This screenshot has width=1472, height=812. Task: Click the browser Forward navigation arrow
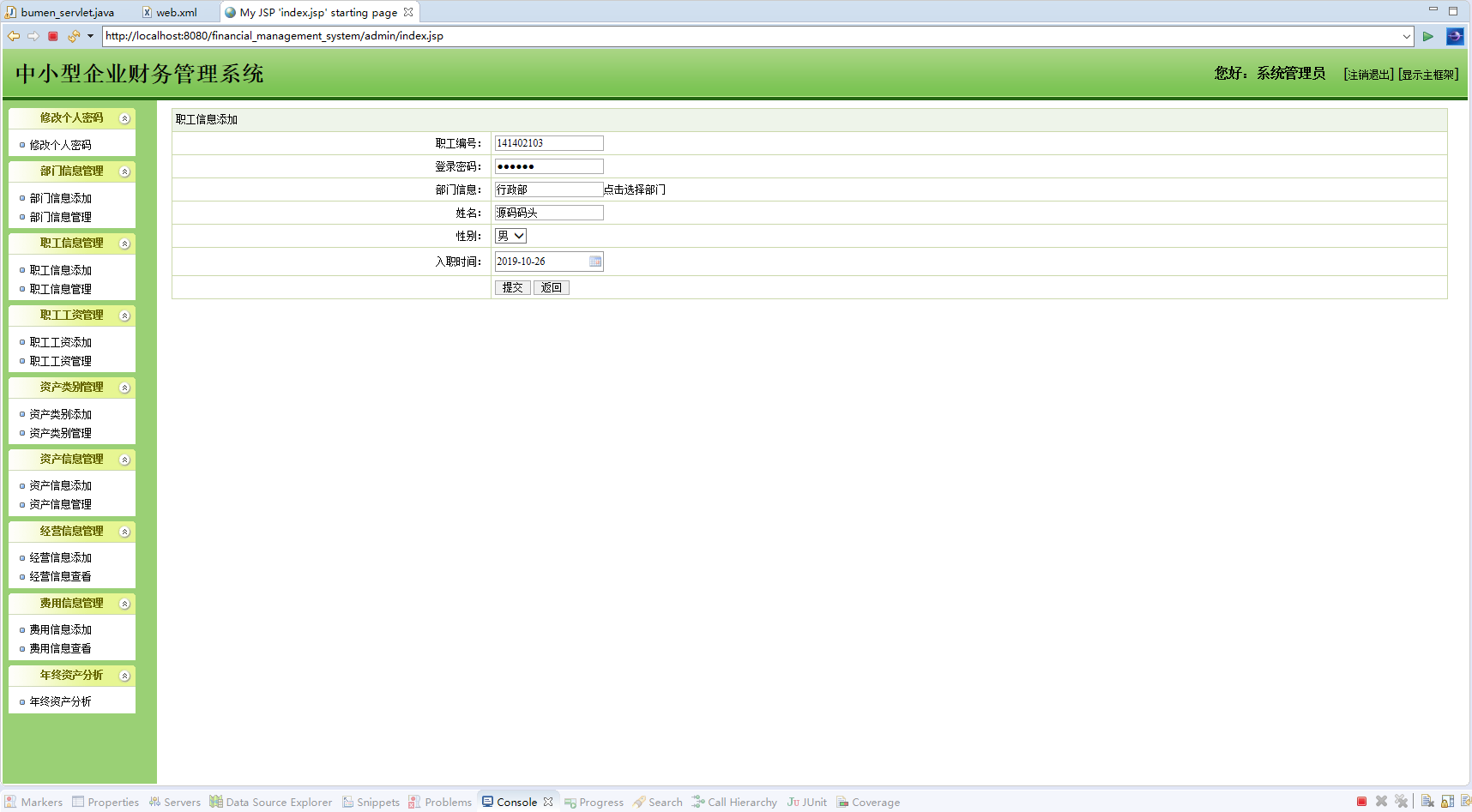pyautogui.click(x=33, y=36)
